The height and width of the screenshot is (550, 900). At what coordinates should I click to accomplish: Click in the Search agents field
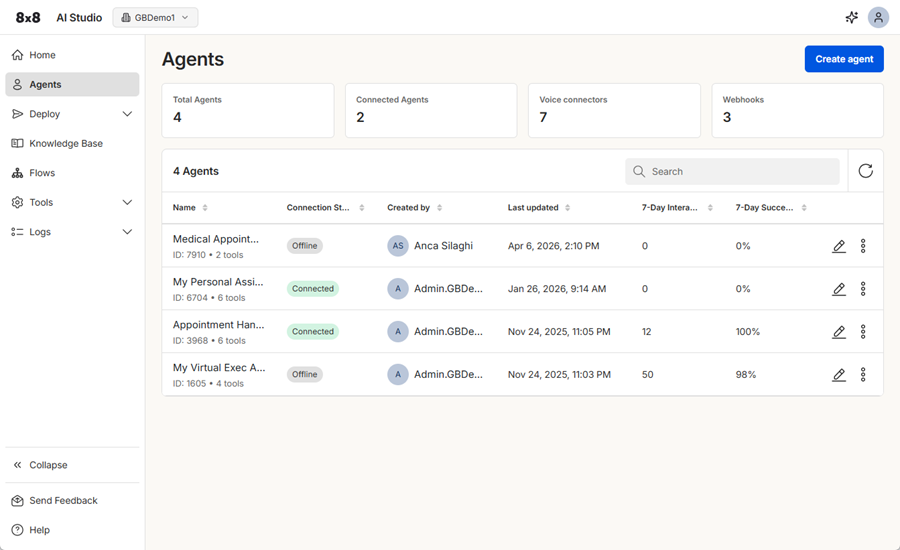coord(732,172)
